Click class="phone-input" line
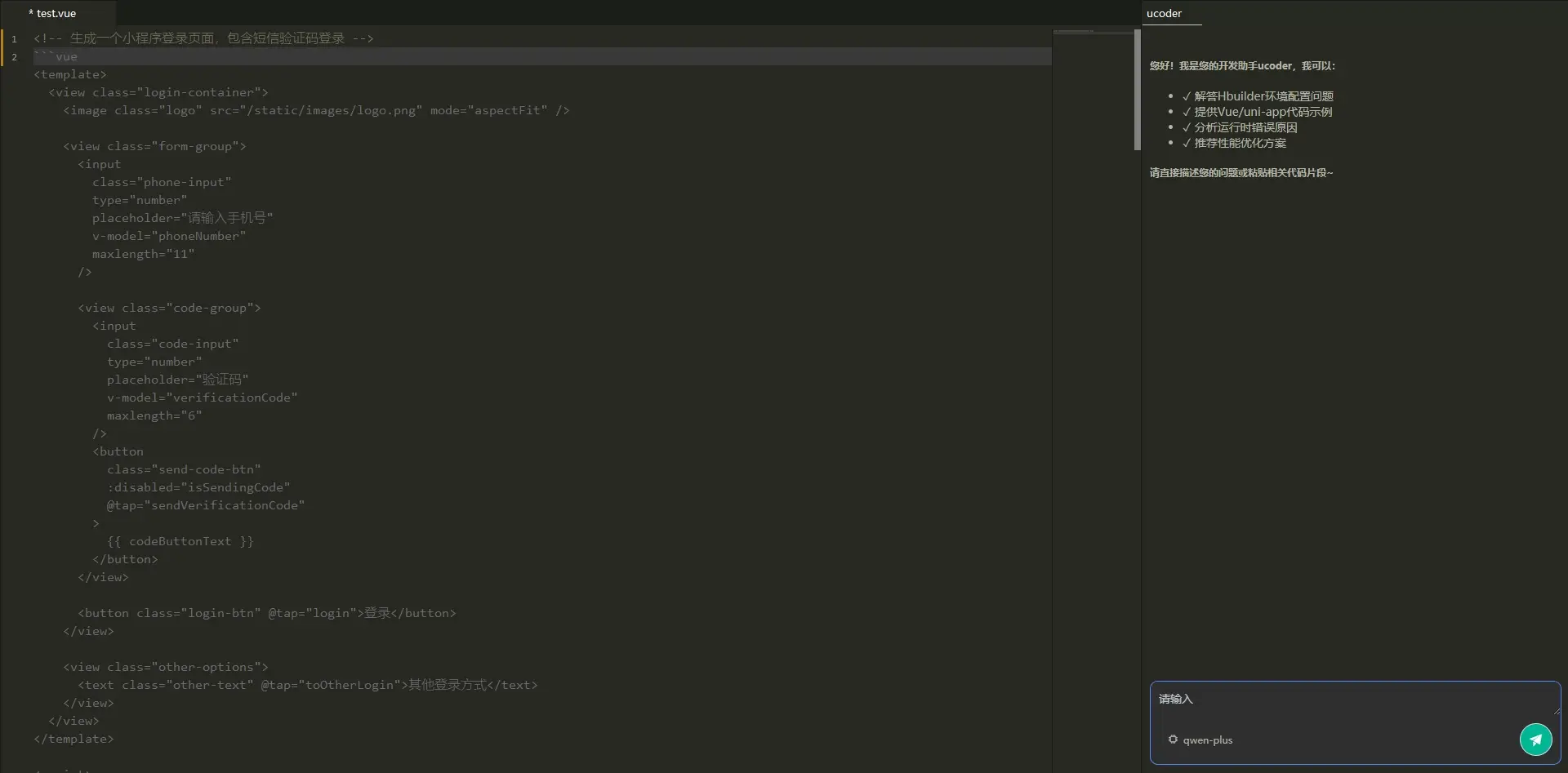1568x773 pixels. (x=162, y=182)
